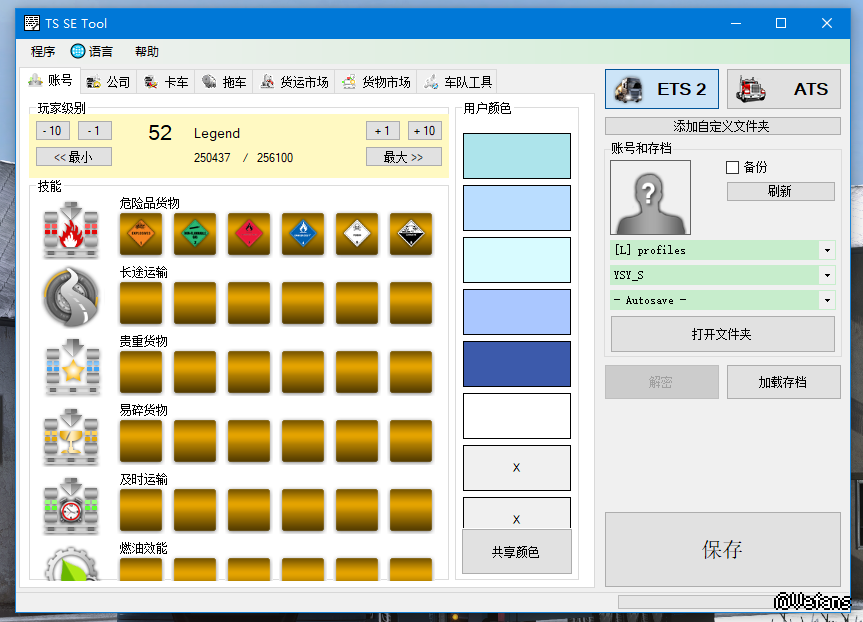Click the just-in-time delivery clock icon

[71, 506]
